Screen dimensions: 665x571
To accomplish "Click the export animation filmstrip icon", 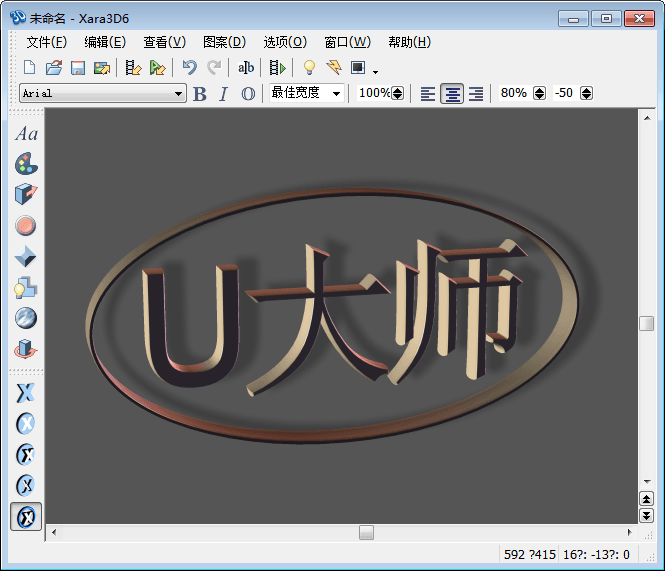I will (x=133, y=67).
